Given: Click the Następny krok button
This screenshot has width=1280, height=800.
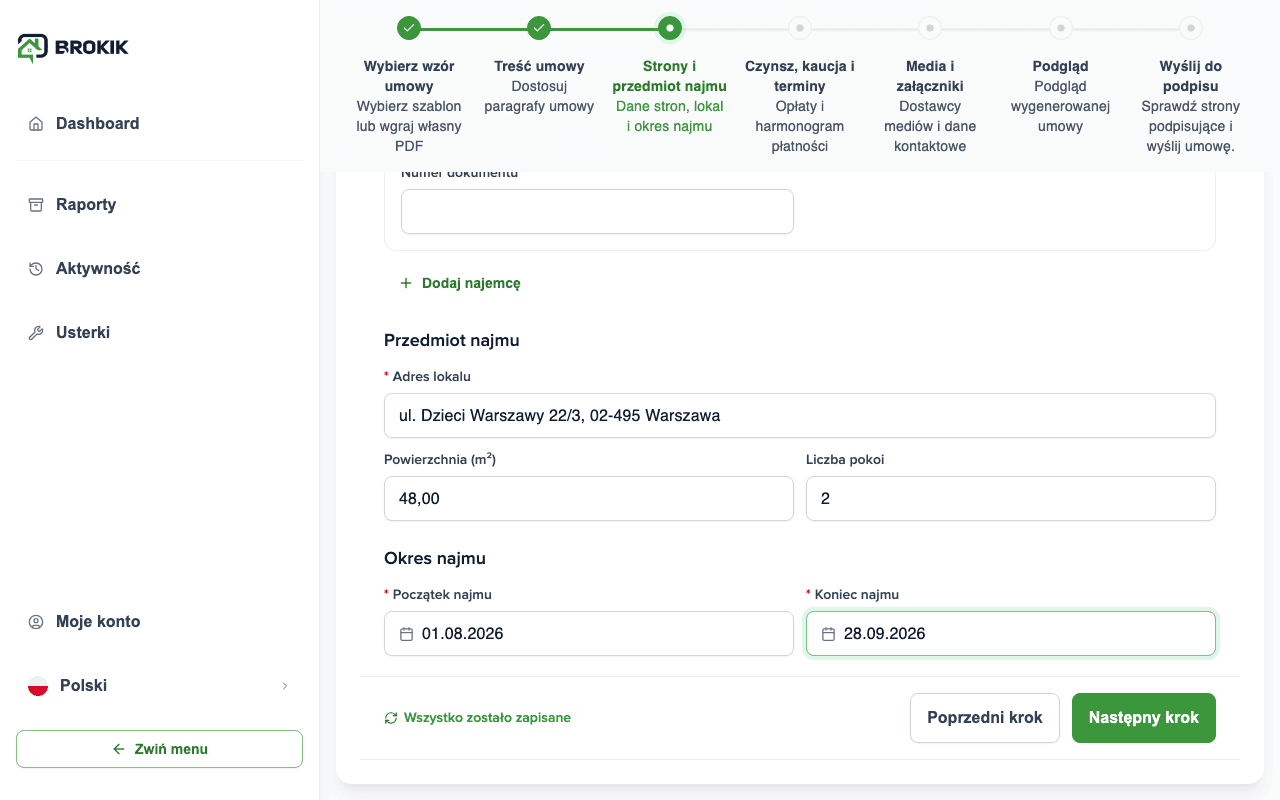Looking at the screenshot, I should coord(1144,718).
